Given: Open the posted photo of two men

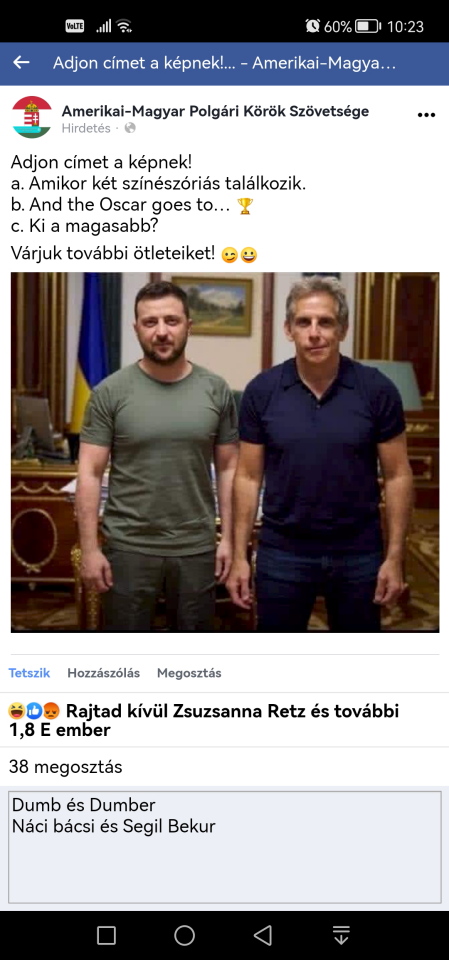Looking at the screenshot, I should (x=225, y=452).
